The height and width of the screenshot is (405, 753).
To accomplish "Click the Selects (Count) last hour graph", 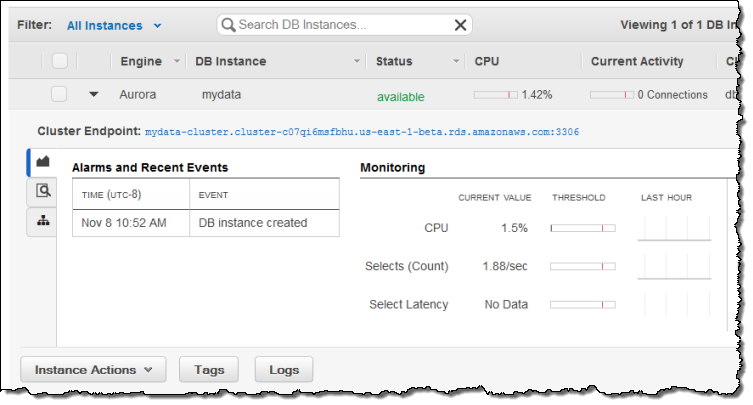I will [674, 266].
